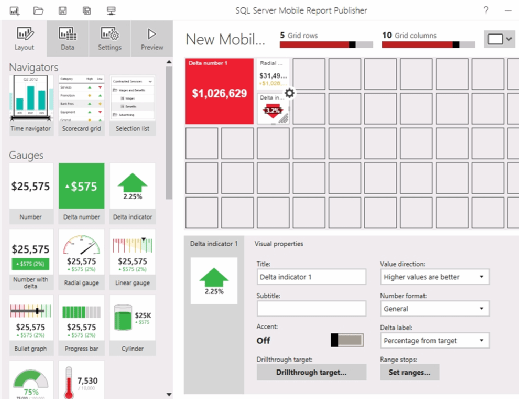Click the save as icon
Screen dimensions: 519x399
pyautogui.click(x=87, y=11)
